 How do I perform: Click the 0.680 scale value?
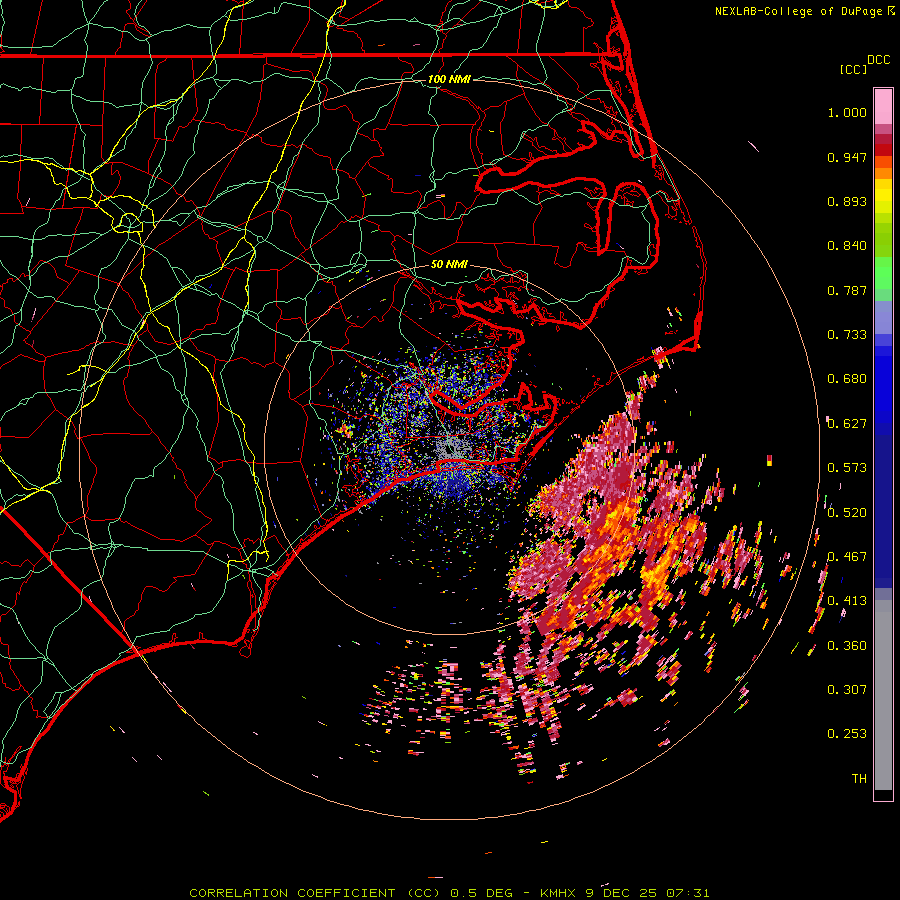pos(847,379)
